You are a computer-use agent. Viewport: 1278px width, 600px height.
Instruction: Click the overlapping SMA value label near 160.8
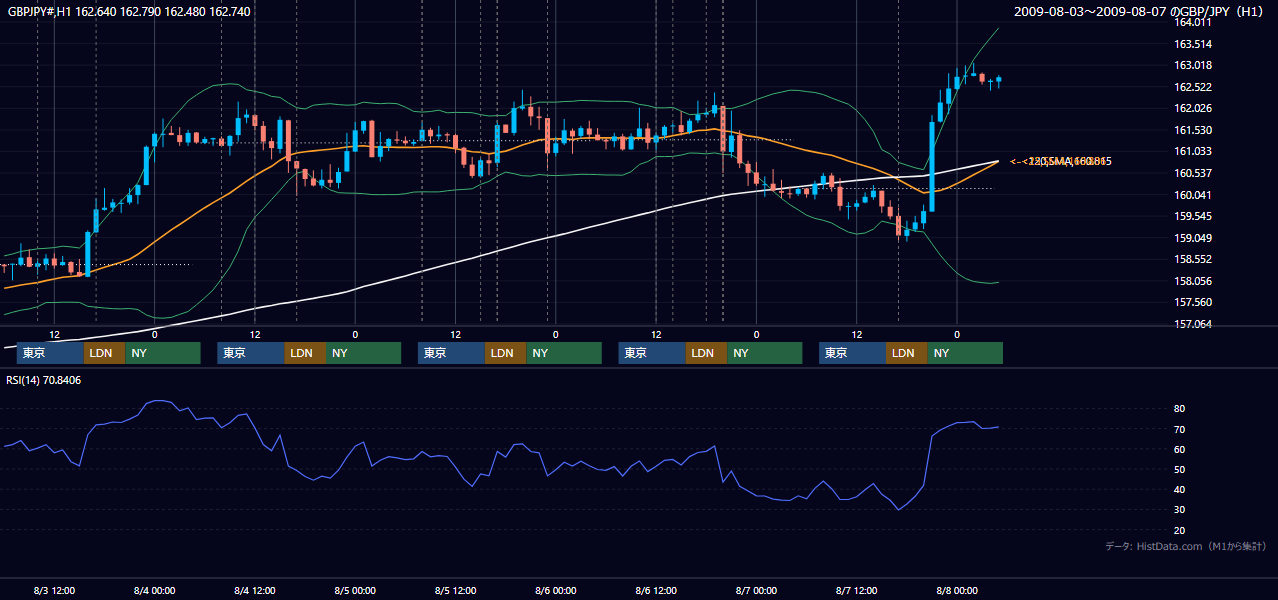coord(1062,161)
